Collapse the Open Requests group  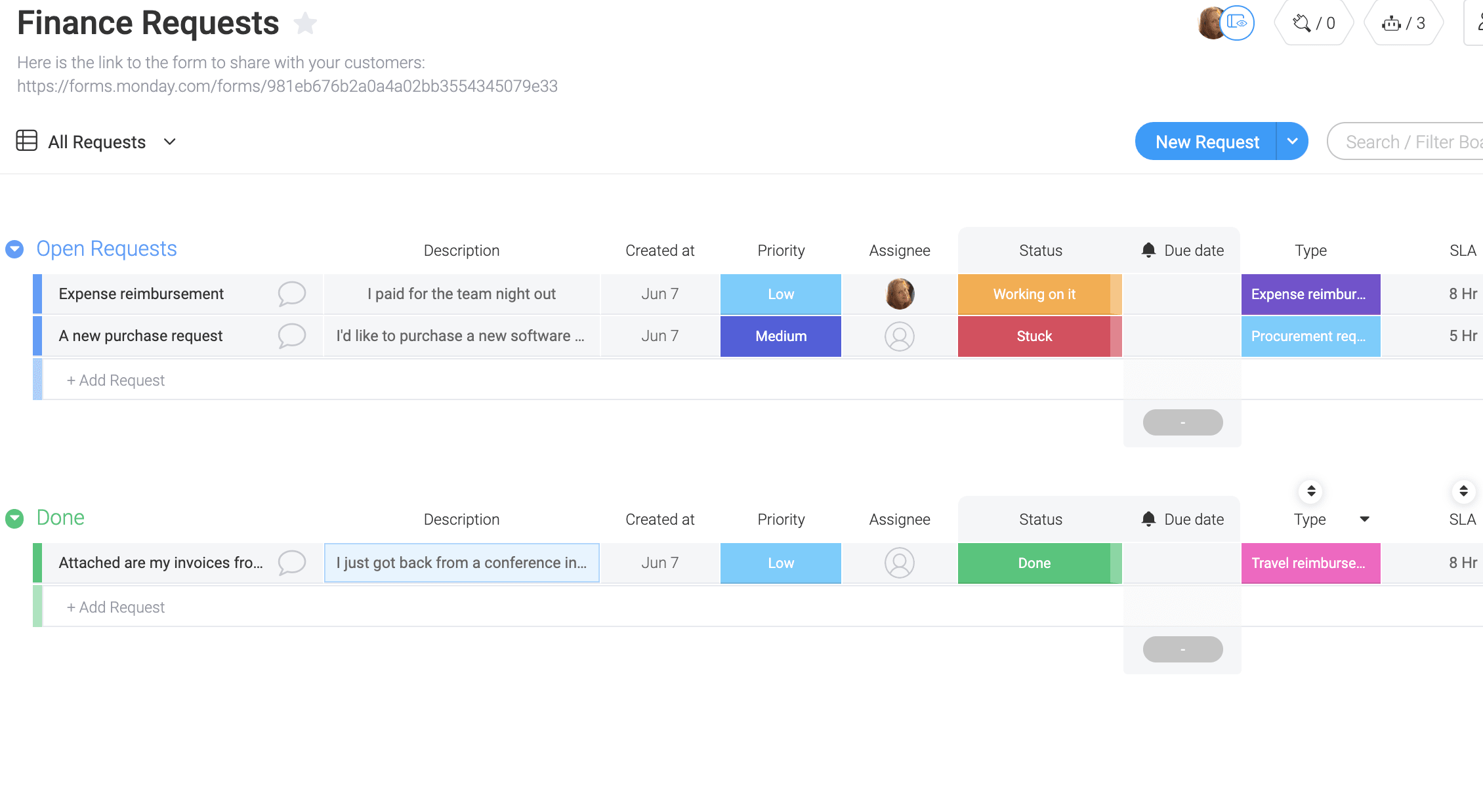pyautogui.click(x=14, y=249)
